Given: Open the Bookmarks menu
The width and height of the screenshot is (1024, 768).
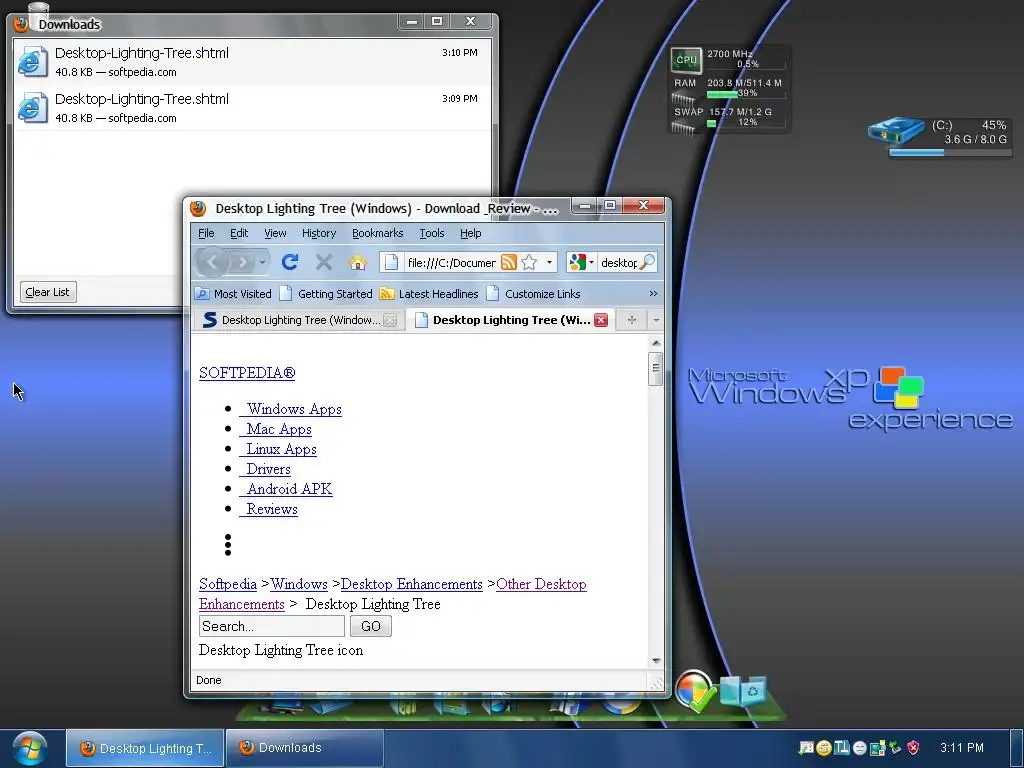Looking at the screenshot, I should click(377, 233).
